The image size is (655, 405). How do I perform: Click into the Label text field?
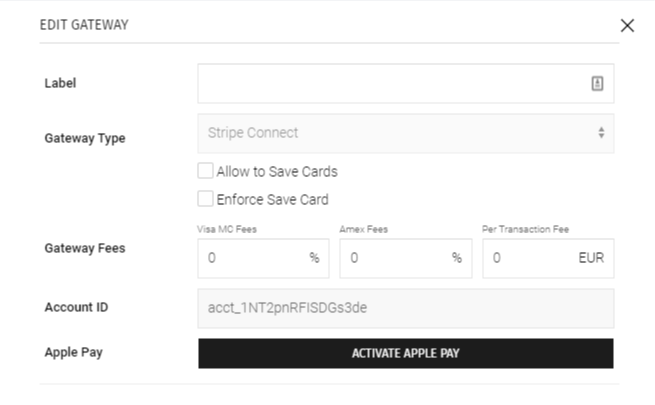390,84
